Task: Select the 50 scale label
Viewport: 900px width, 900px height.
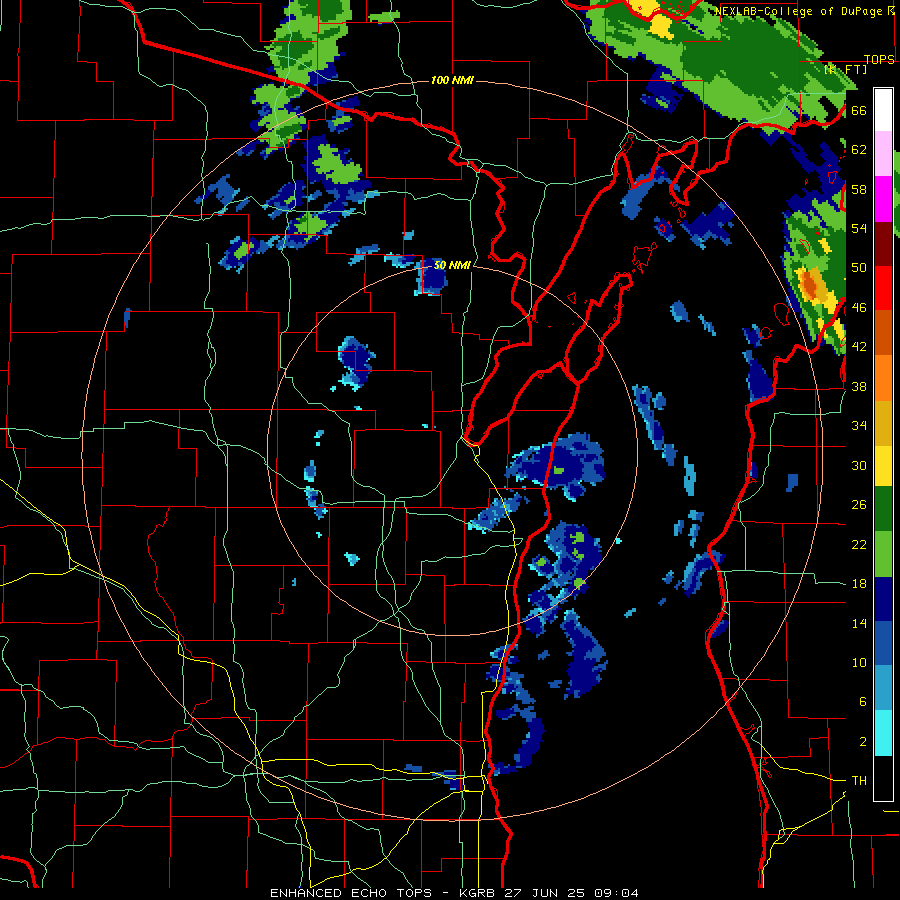Action: [x=859, y=267]
